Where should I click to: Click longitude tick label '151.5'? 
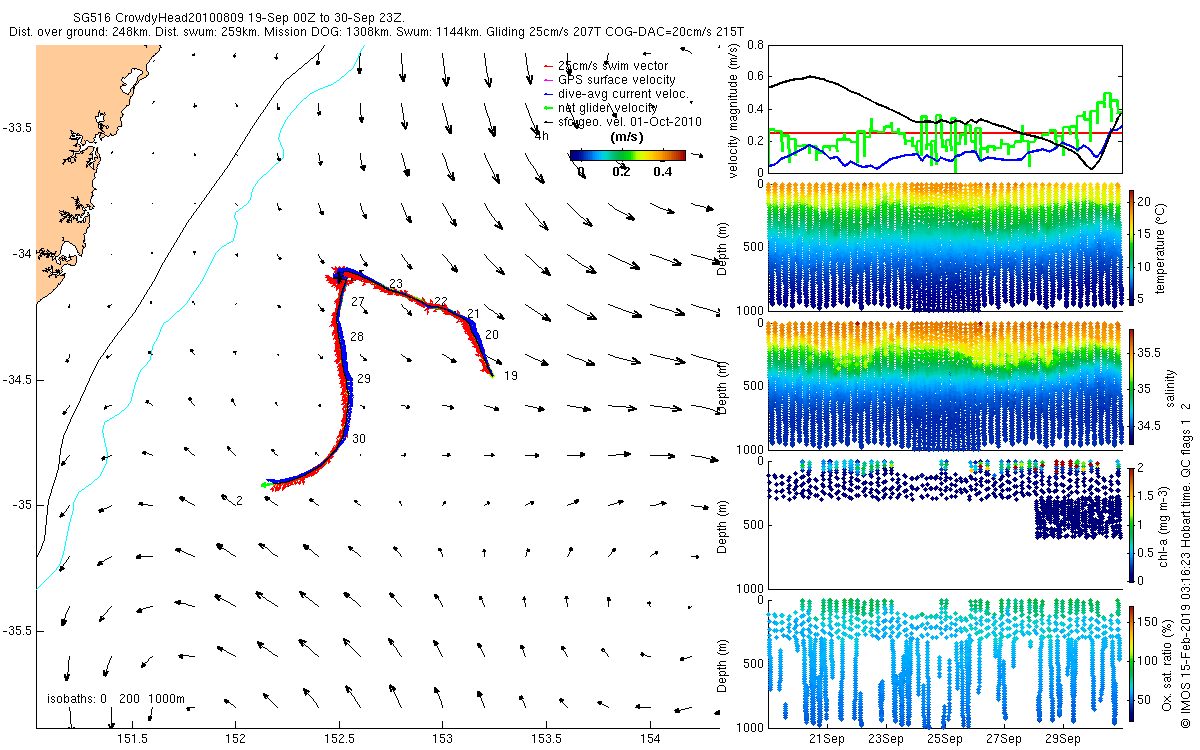click(x=132, y=739)
